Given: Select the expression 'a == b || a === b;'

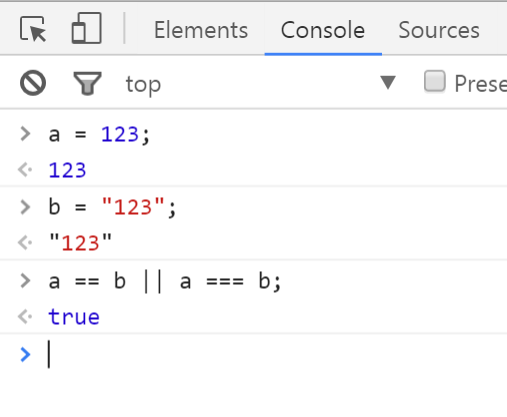Looking at the screenshot, I should (165, 281).
